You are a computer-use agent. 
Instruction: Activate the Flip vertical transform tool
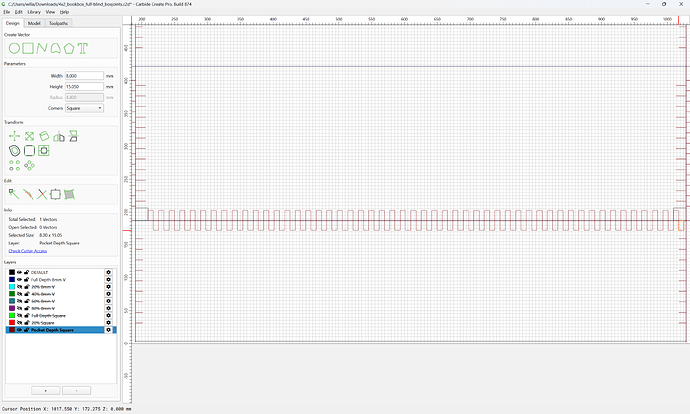tap(73, 136)
